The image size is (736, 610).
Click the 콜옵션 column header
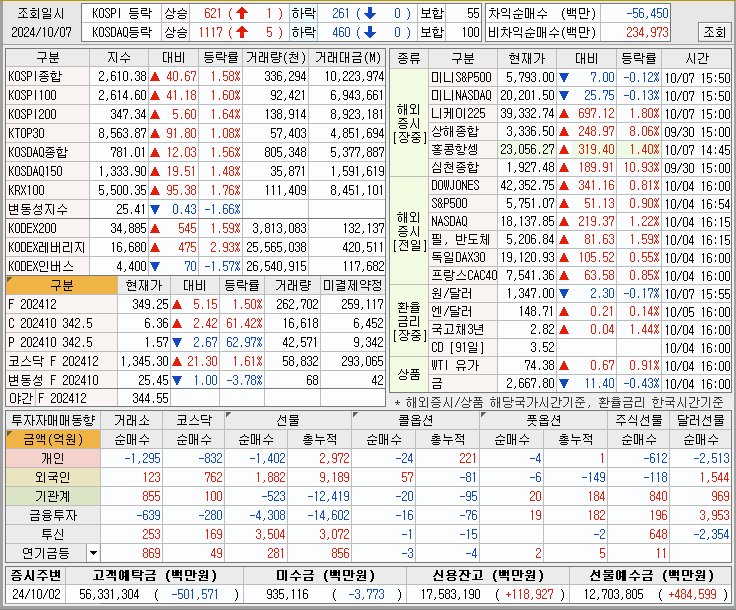pos(415,420)
